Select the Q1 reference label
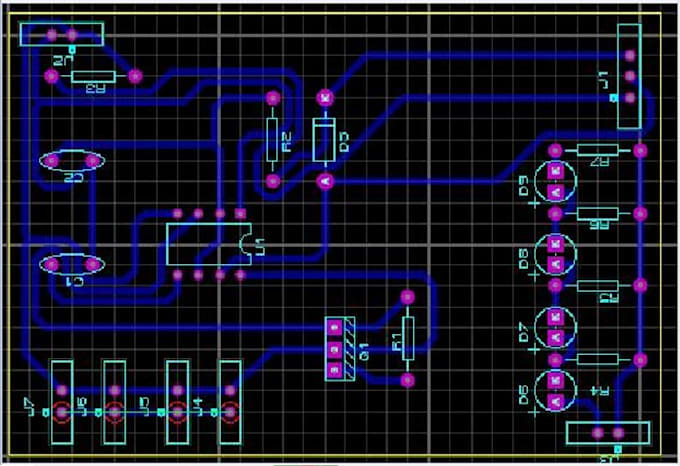The width and height of the screenshot is (680, 466). [364, 352]
